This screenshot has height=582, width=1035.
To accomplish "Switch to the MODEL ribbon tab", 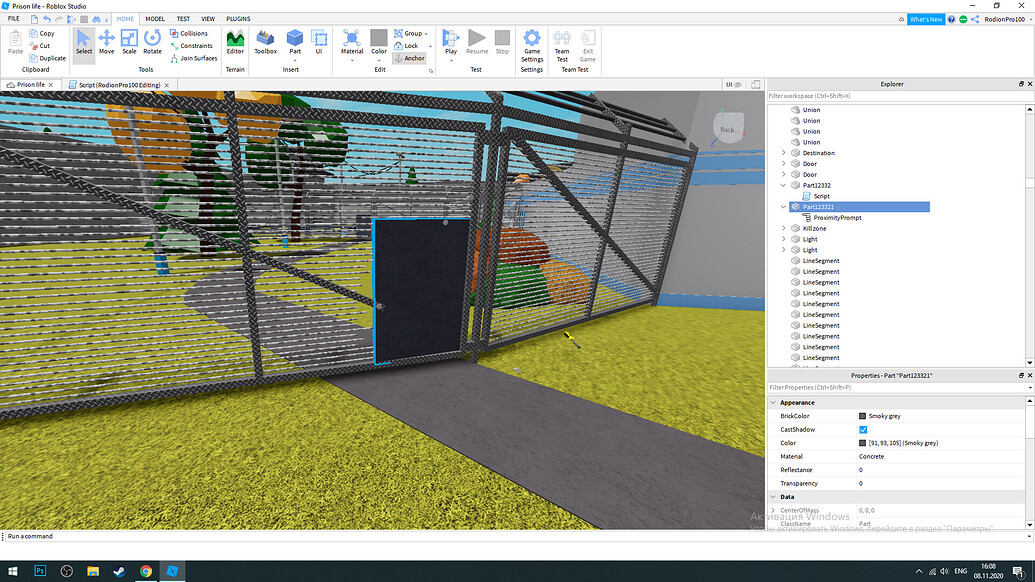I will pos(154,18).
